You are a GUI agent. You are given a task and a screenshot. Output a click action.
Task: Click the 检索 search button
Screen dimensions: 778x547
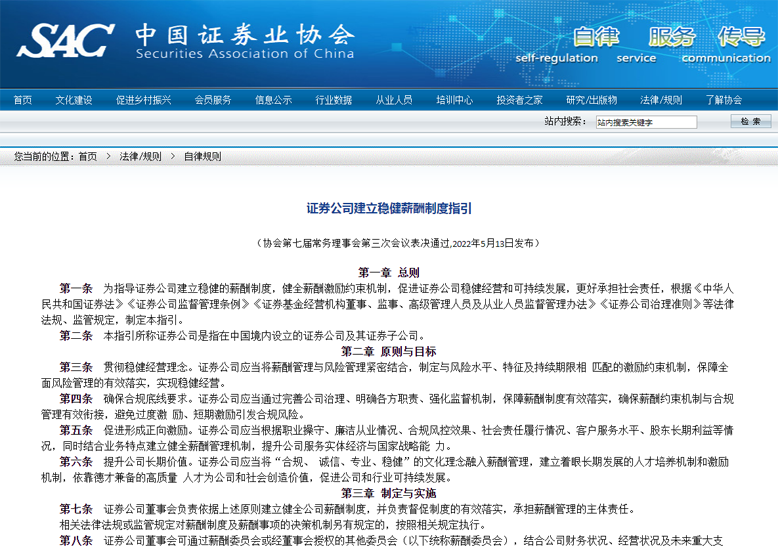point(751,121)
